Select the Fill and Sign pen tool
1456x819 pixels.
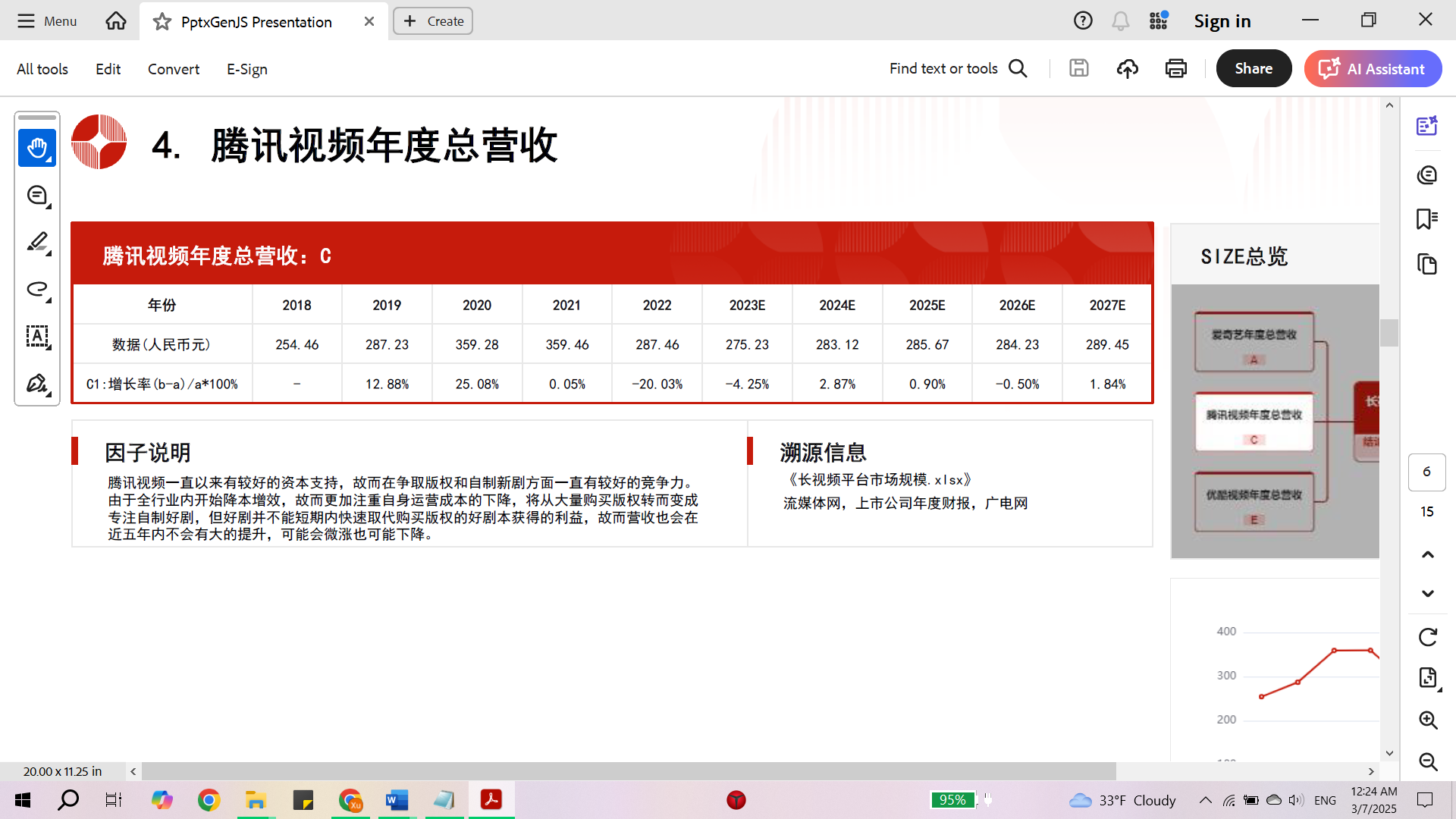[x=37, y=383]
